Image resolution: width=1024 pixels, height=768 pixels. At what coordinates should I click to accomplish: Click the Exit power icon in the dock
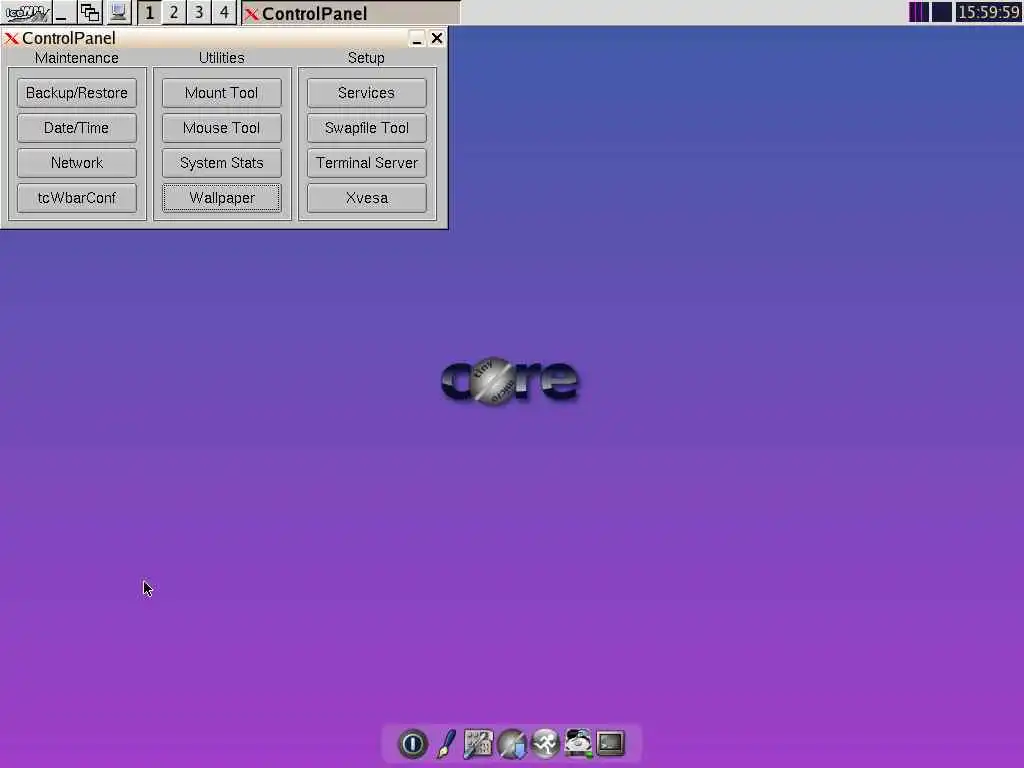coord(413,743)
